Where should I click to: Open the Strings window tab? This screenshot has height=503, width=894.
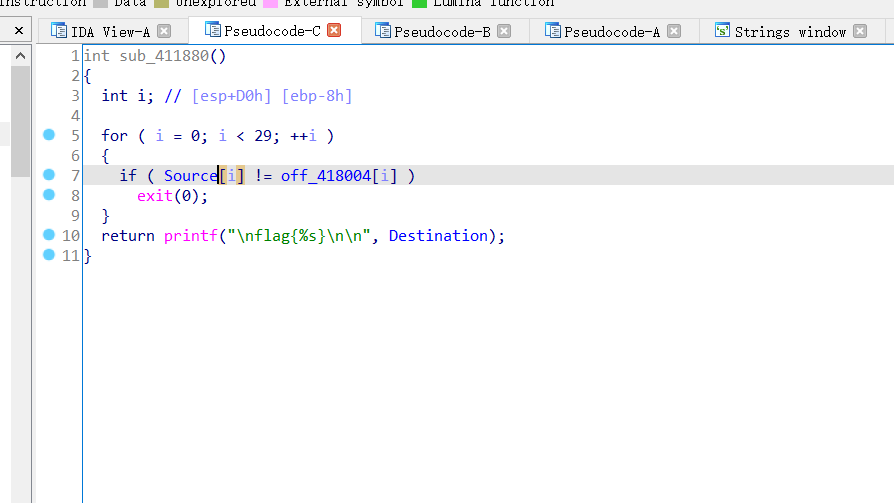790,31
